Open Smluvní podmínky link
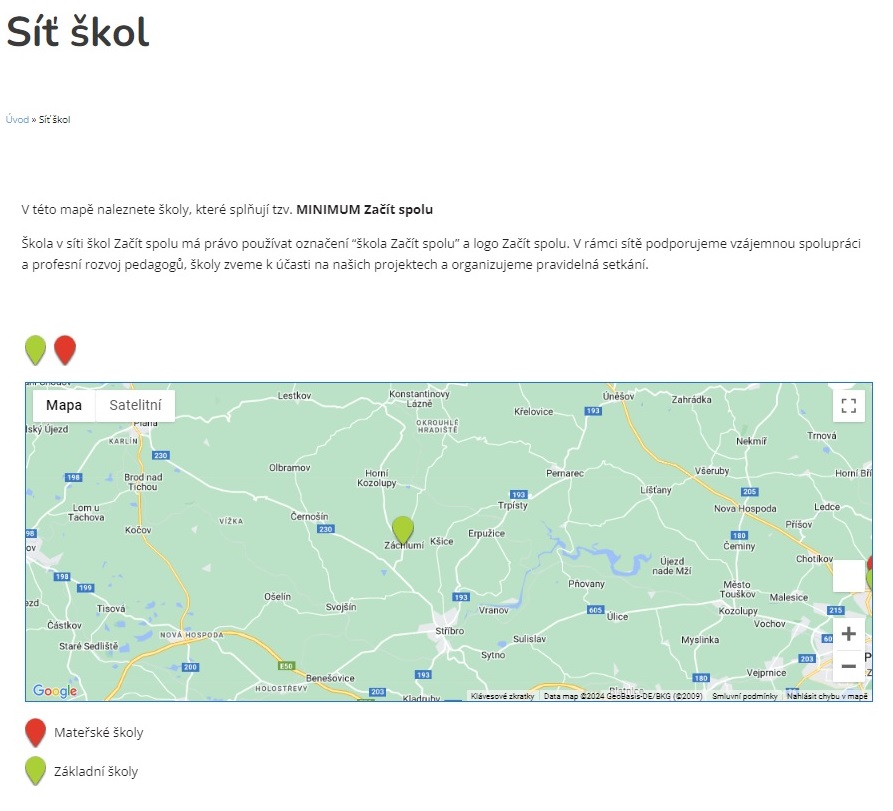 (744, 696)
